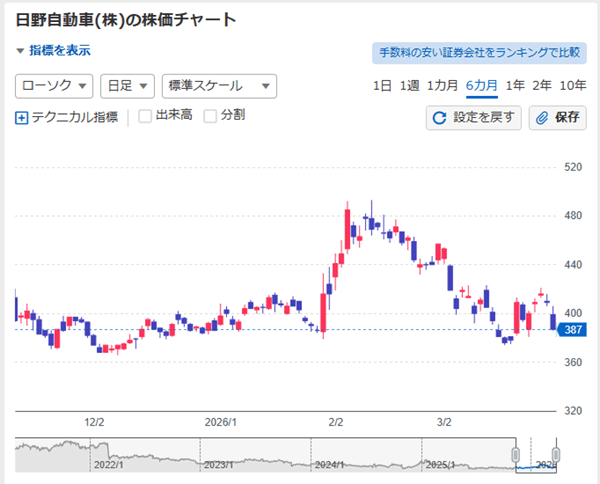Click the left range slider handle
The width and height of the screenshot is (600, 484).
(x=515, y=455)
